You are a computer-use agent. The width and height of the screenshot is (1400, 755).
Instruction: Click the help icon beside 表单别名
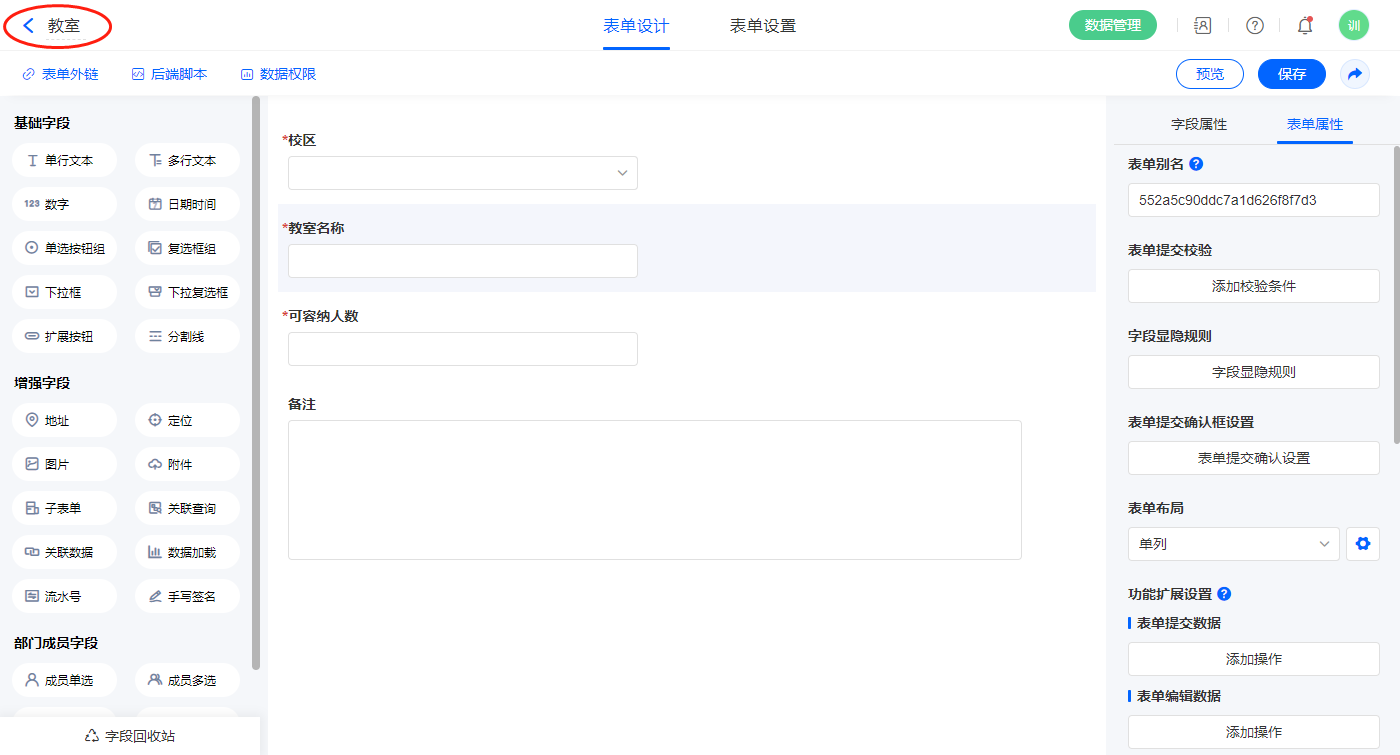[x=1196, y=164]
